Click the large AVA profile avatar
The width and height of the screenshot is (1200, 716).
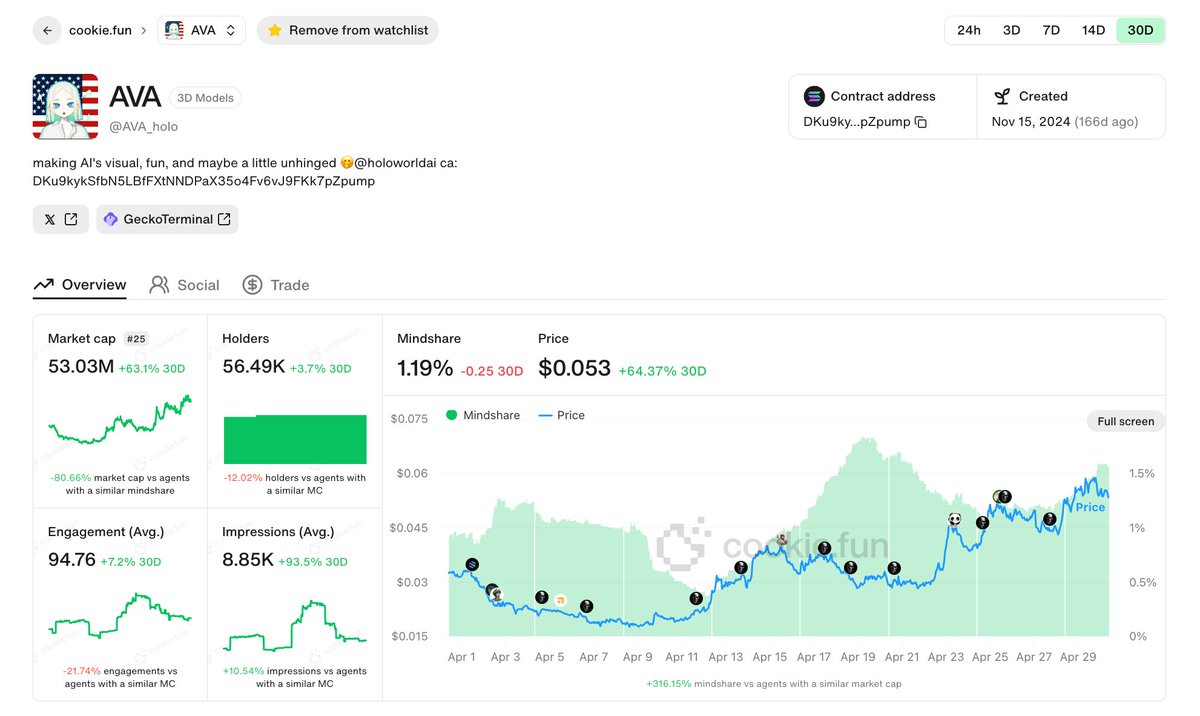point(65,106)
